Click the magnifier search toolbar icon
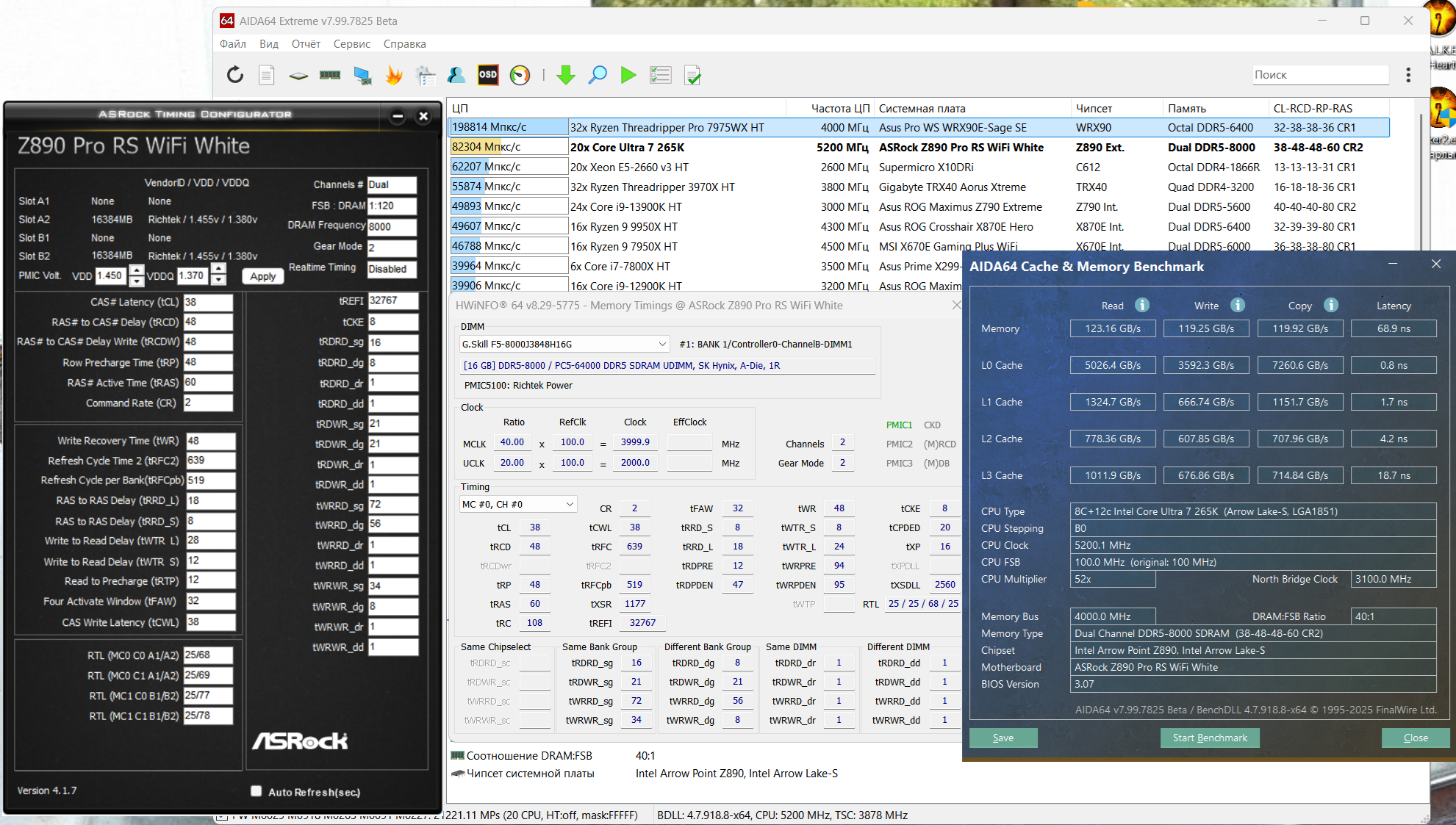This screenshot has height=825, width=1456. pos(598,75)
